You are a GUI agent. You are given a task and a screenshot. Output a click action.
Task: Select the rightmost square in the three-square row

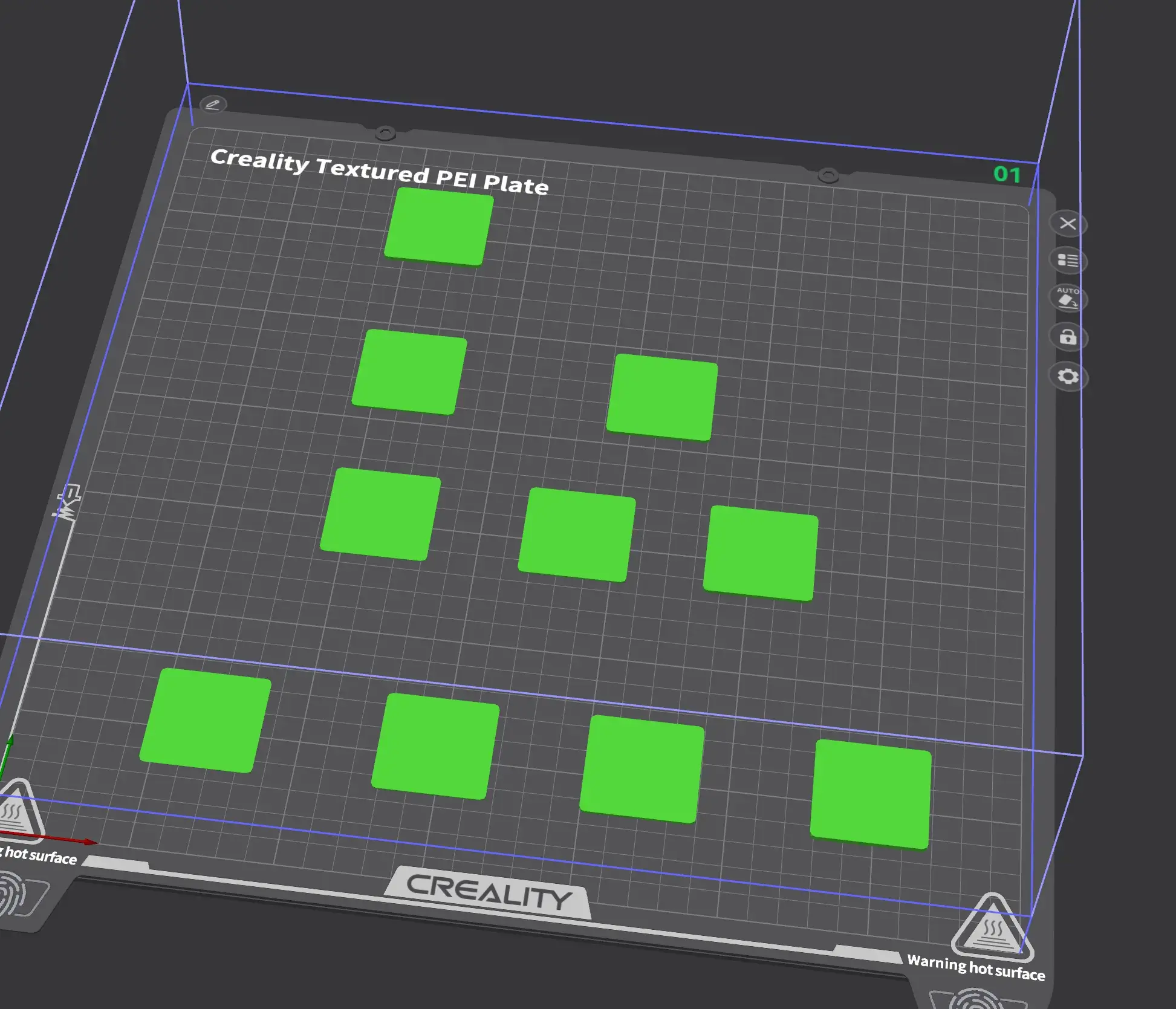coord(761,553)
